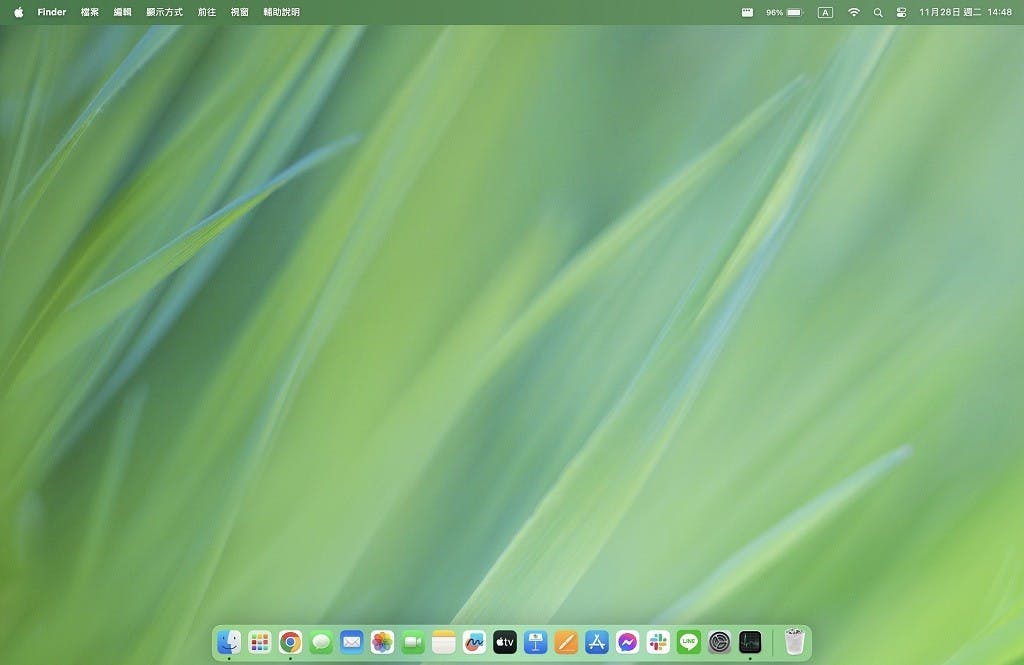Open the input source 'A' menu
This screenshot has height=665, width=1024.
click(825, 13)
